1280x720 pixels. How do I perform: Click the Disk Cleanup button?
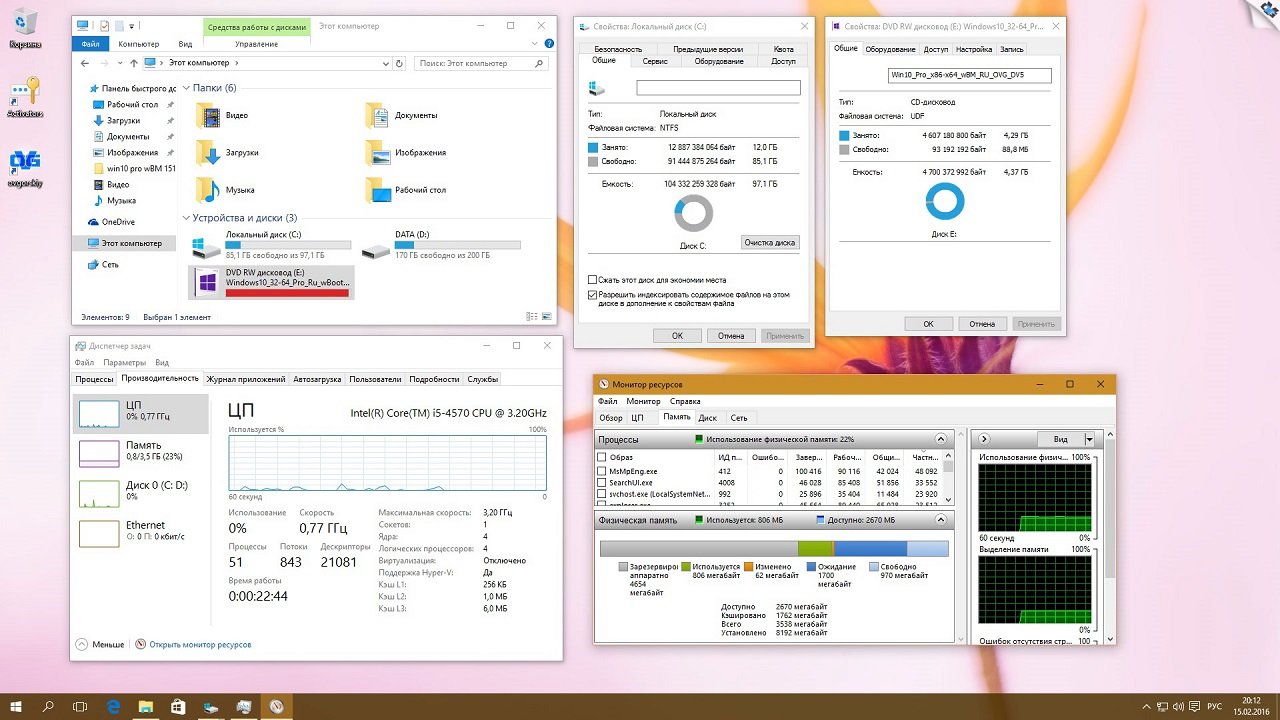click(770, 242)
